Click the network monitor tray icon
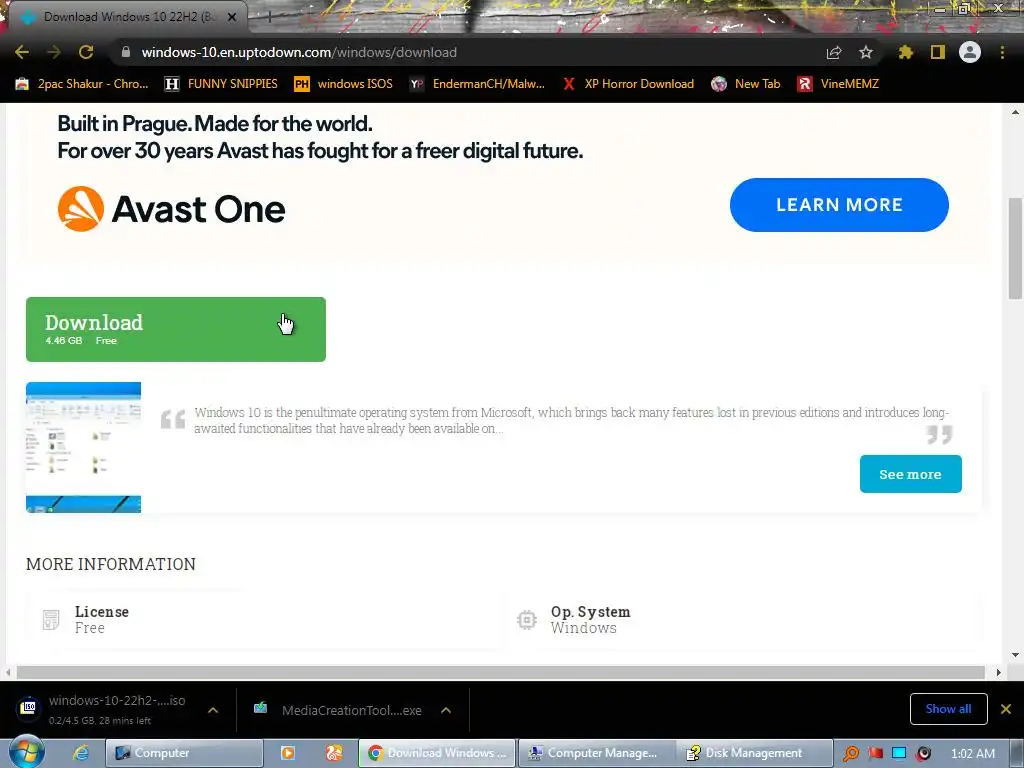This screenshot has width=1024, height=768. (899, 754)
